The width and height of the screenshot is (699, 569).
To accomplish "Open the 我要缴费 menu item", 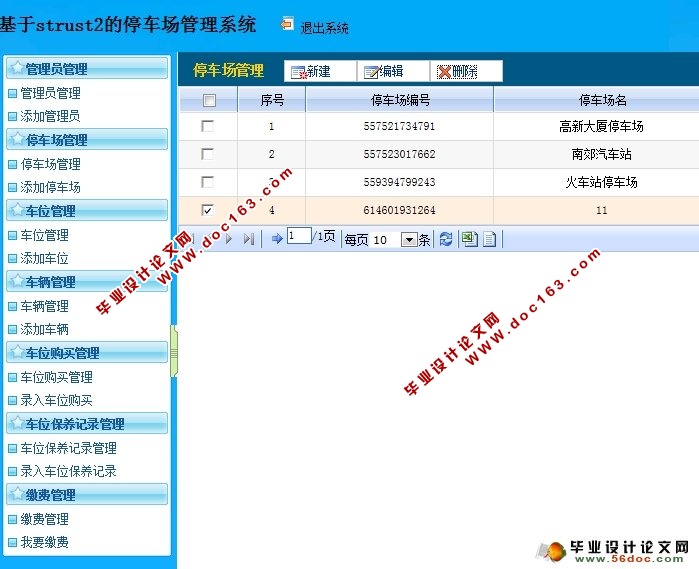I will coord(45,542).
